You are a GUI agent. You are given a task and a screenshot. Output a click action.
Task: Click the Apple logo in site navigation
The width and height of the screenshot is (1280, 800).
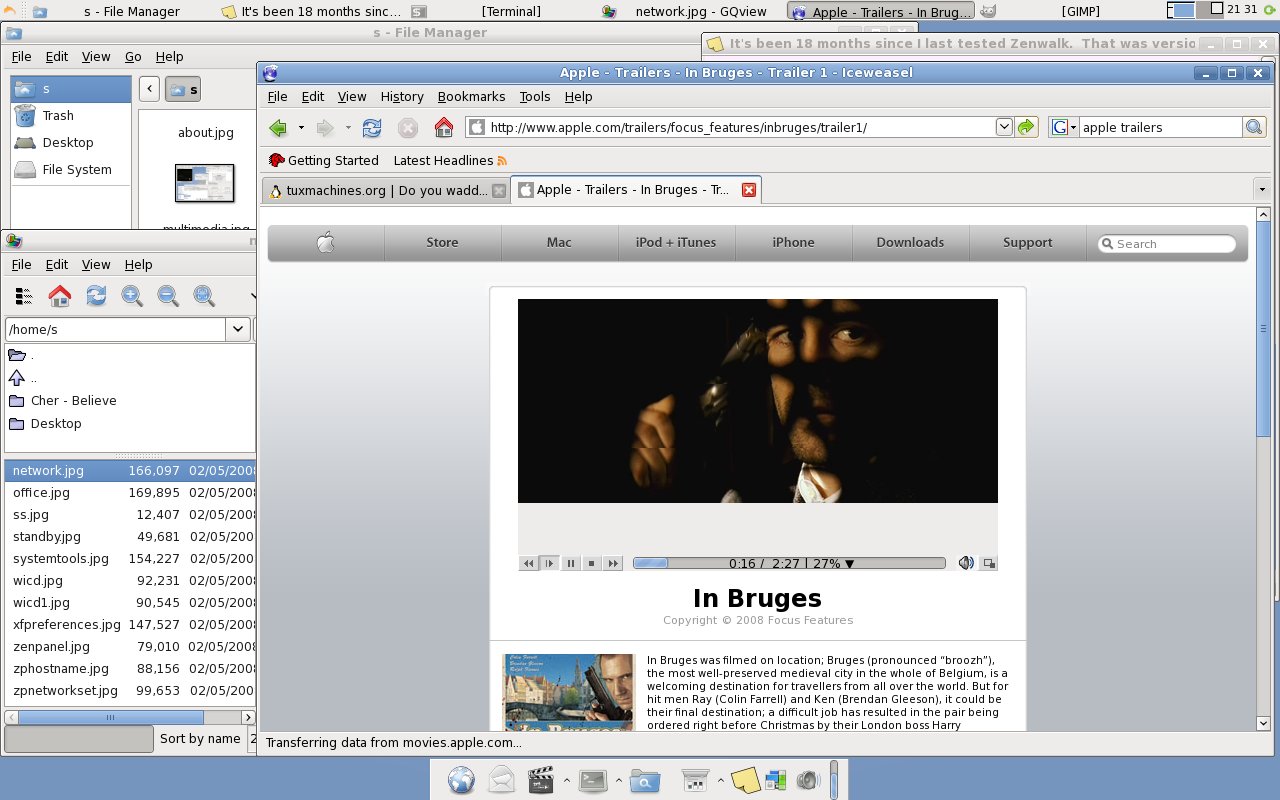[326, 242]
